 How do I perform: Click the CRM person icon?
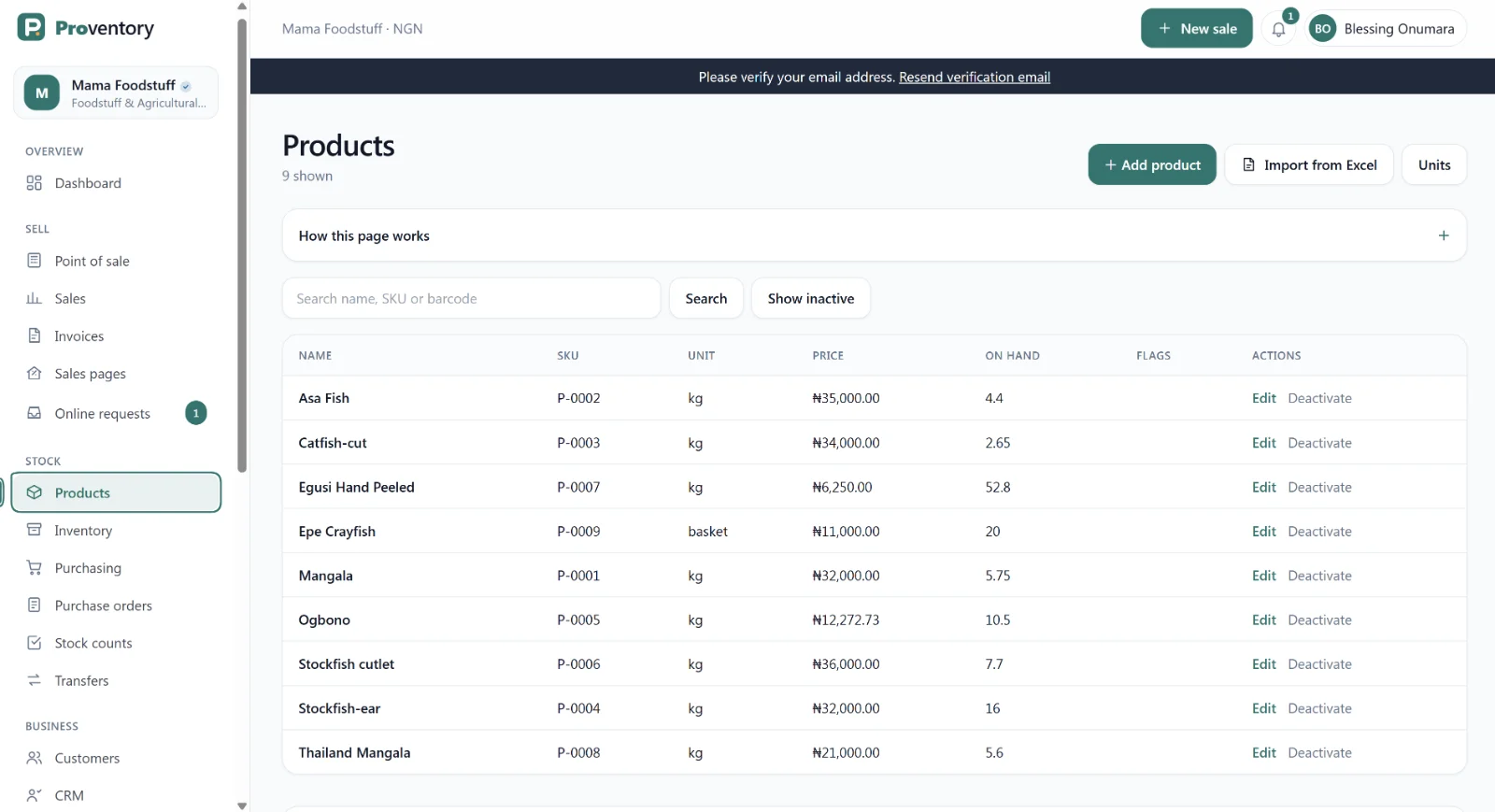point(35,795)
